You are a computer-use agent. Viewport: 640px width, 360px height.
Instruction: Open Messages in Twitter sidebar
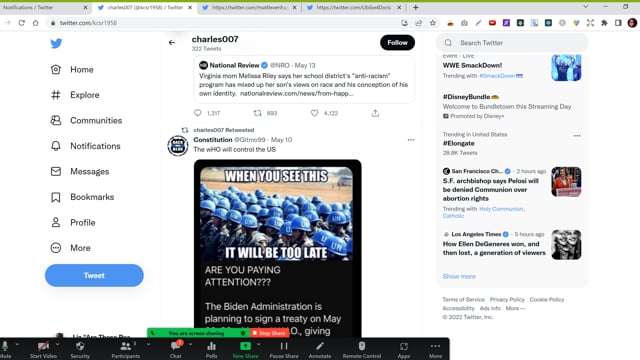click(x=80, y=171)
